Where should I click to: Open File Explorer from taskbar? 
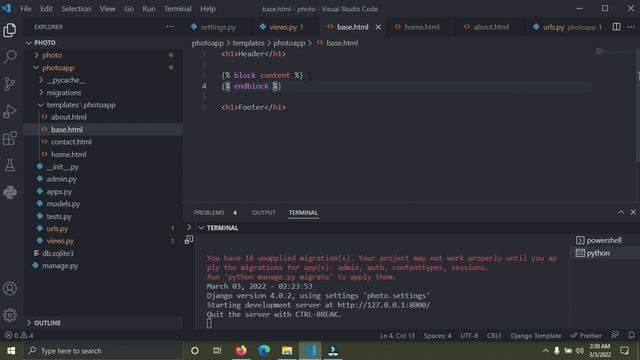coord(287,351)
